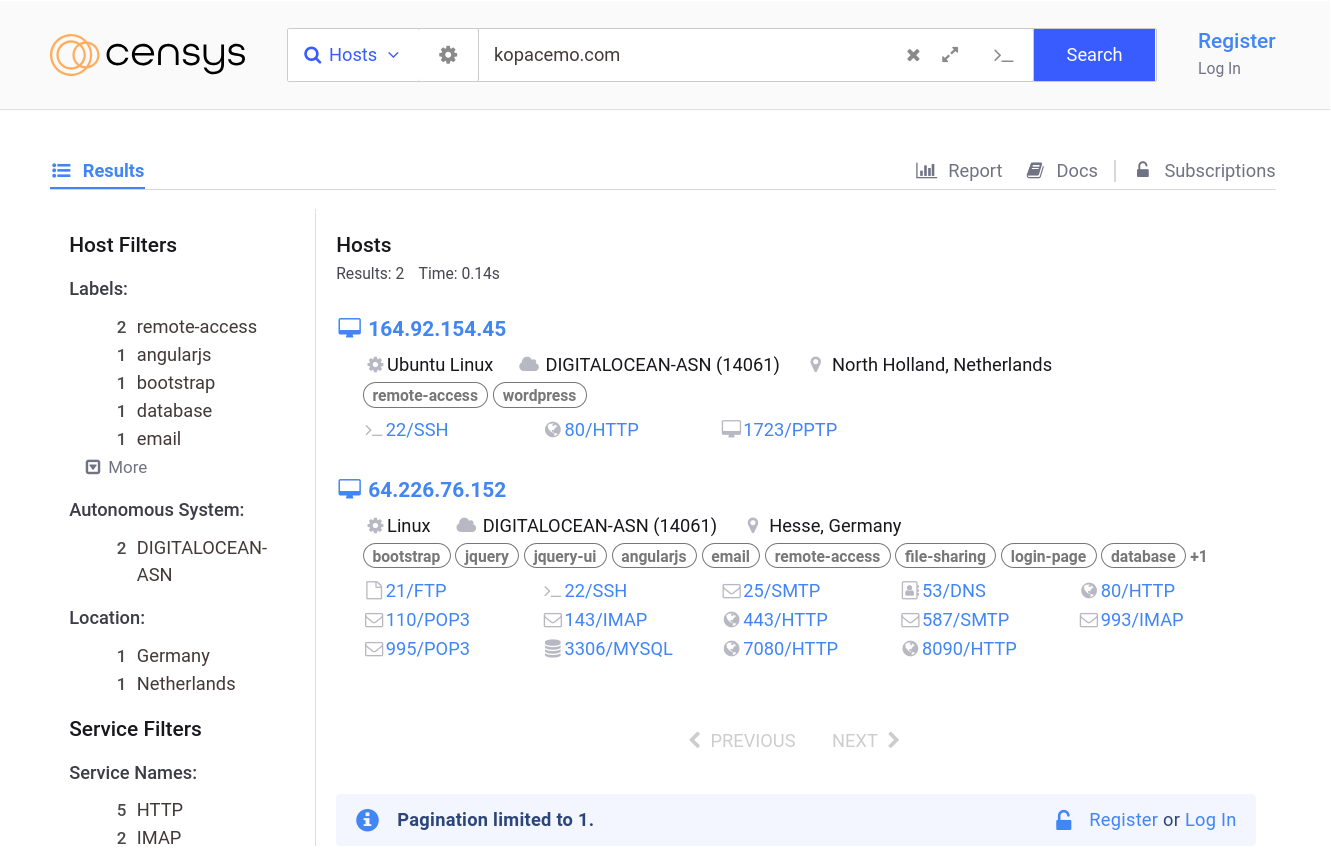Screen dimensions: 1331x855
Task: Click Register in the top header
Action: point(1236,41)
